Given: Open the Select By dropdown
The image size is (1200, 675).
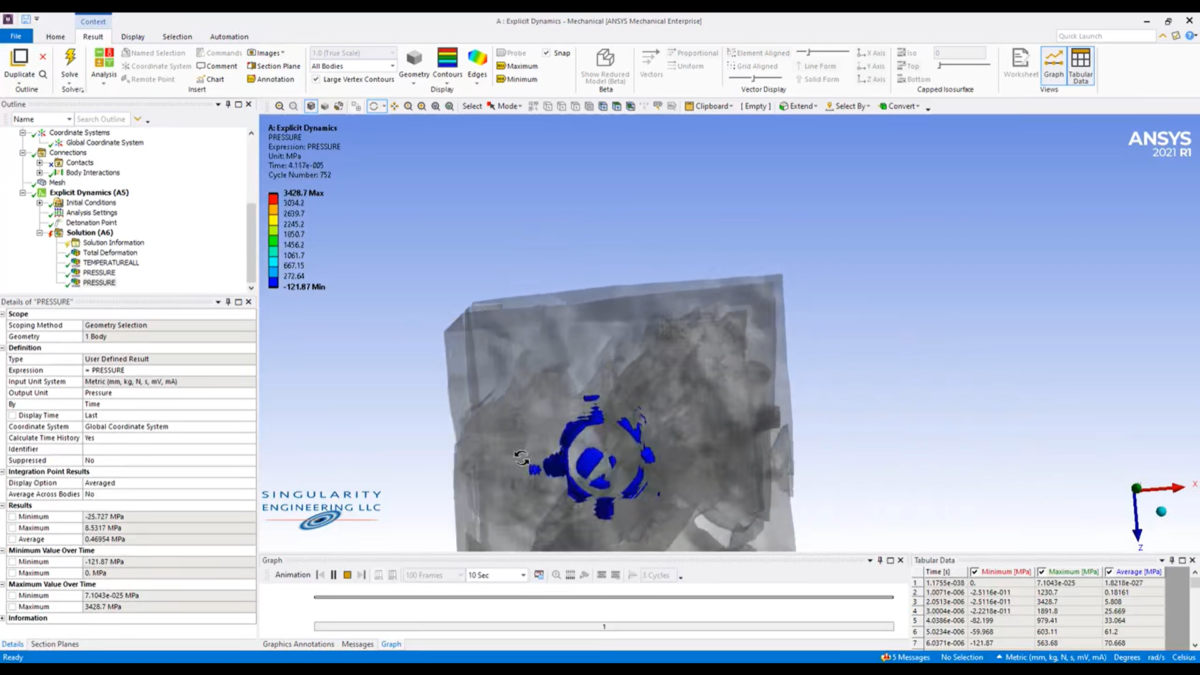Looking at the screenshot, I should 848,106.
